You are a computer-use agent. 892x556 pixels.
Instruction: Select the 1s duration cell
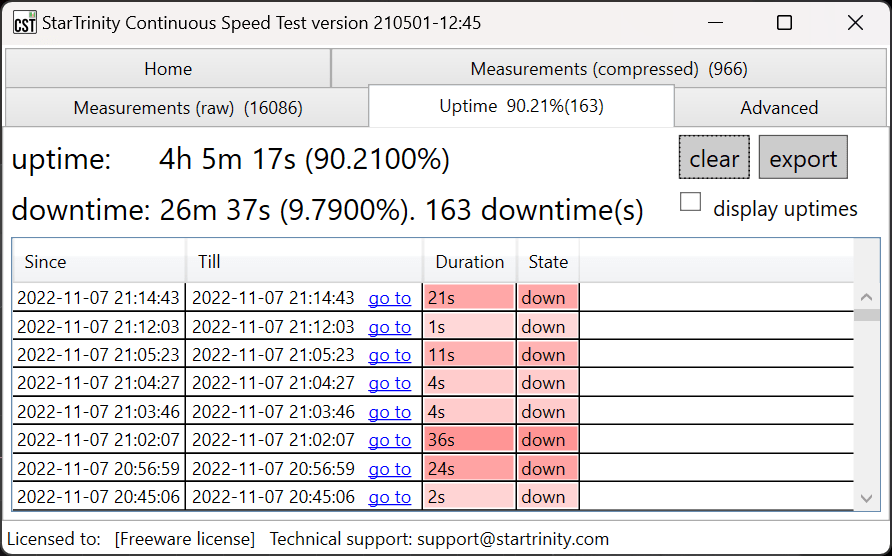[469, 326]
